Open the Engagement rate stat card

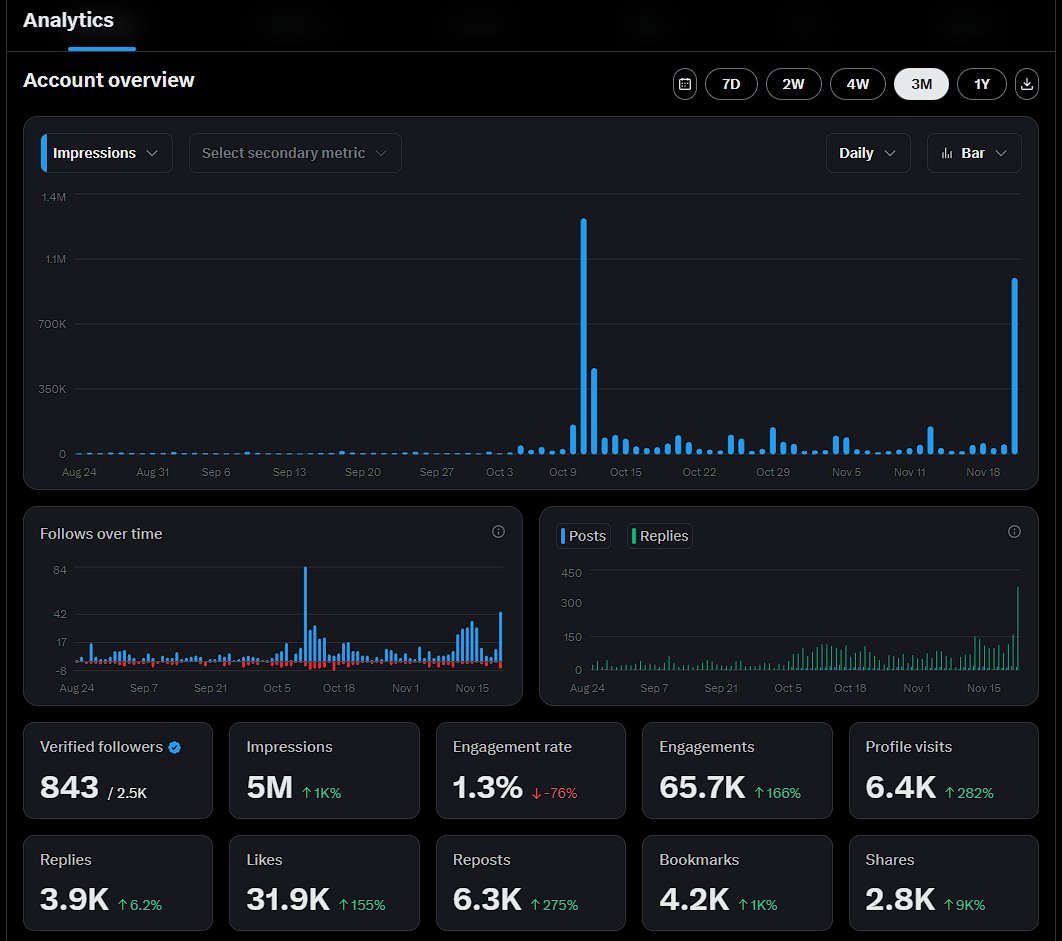pyautogui.click(x=531, y=770)
